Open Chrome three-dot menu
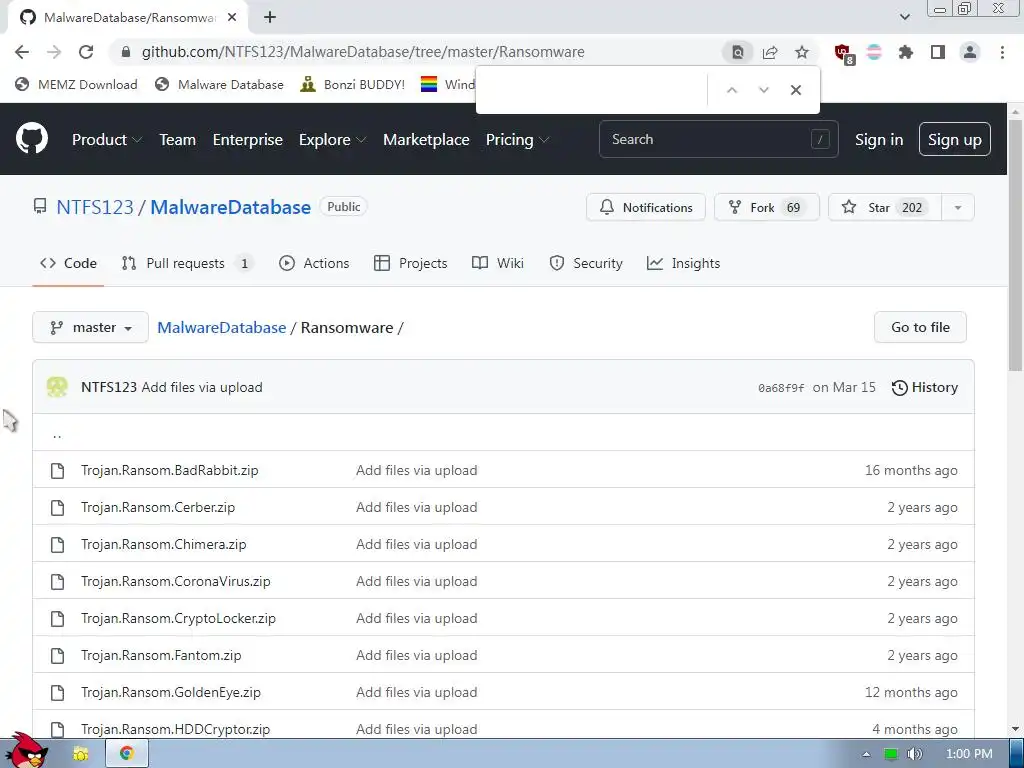This screenshot has width=1024, height=768. click(x=1002, y=52)
